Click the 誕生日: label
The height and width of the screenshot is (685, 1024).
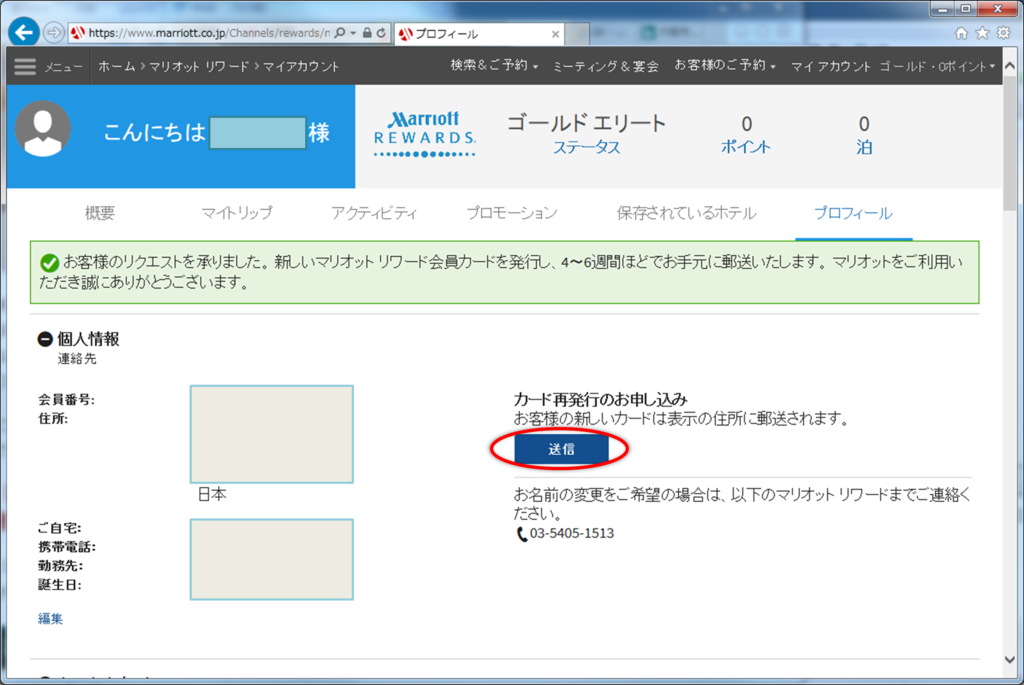[59, 585]
